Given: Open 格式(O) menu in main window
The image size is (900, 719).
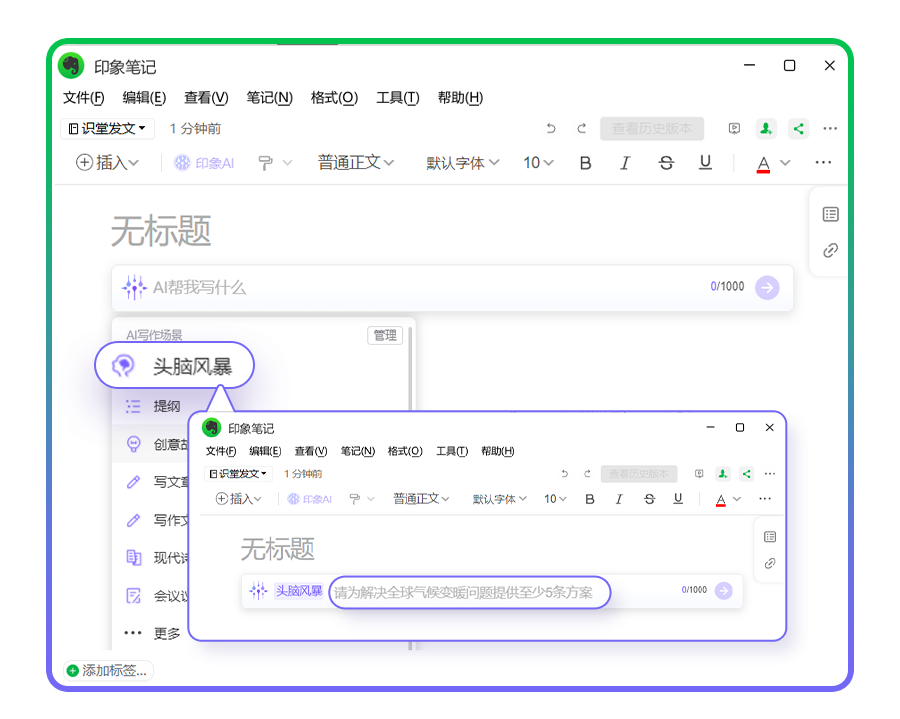Looking at the screenshot, I should tap(334, 98).
